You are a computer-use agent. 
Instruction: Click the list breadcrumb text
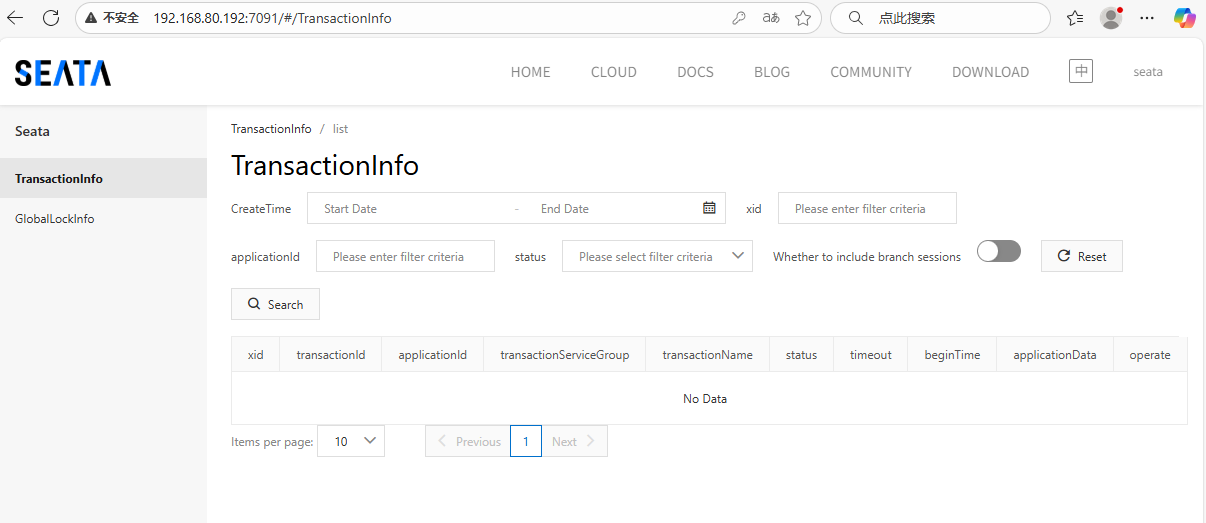pos(340,129)
